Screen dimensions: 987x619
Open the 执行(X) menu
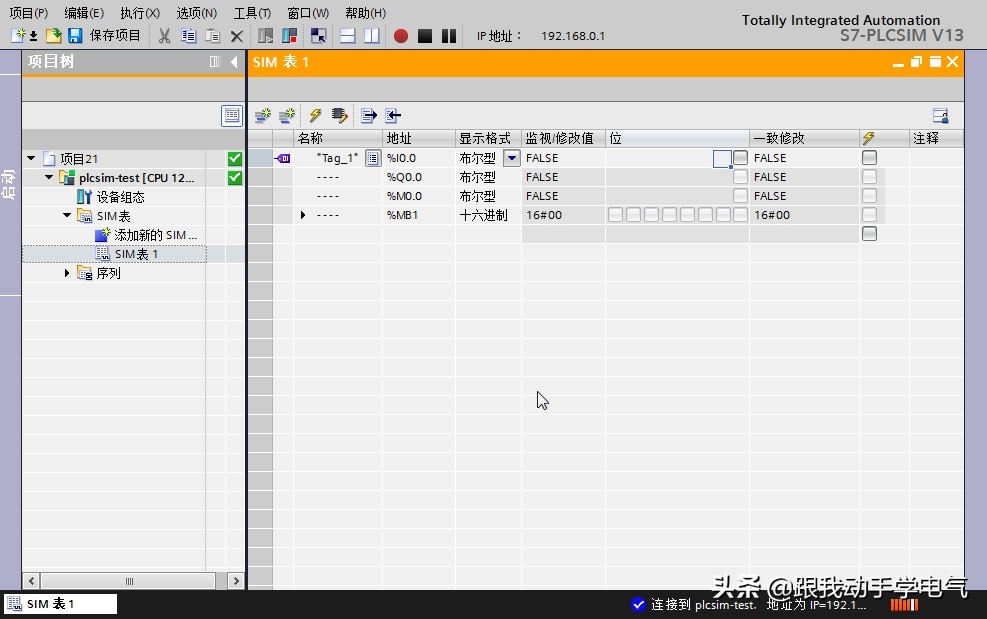tap(139, 13)
